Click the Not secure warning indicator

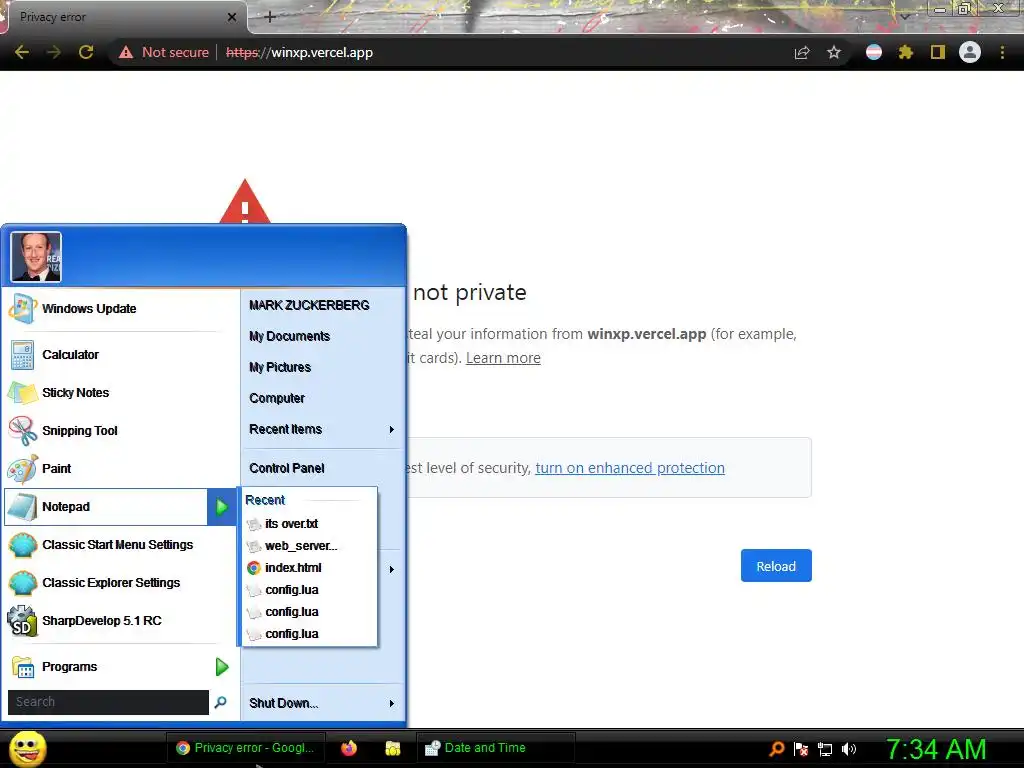click(x=164, y=52)
